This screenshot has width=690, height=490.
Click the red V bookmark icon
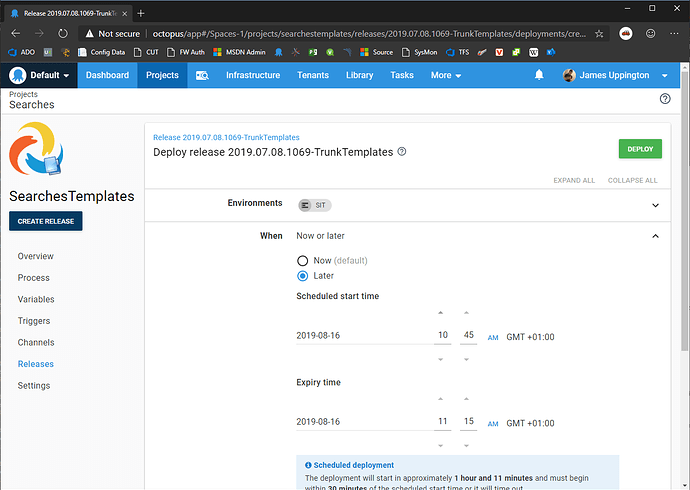[x=499, y=52]
